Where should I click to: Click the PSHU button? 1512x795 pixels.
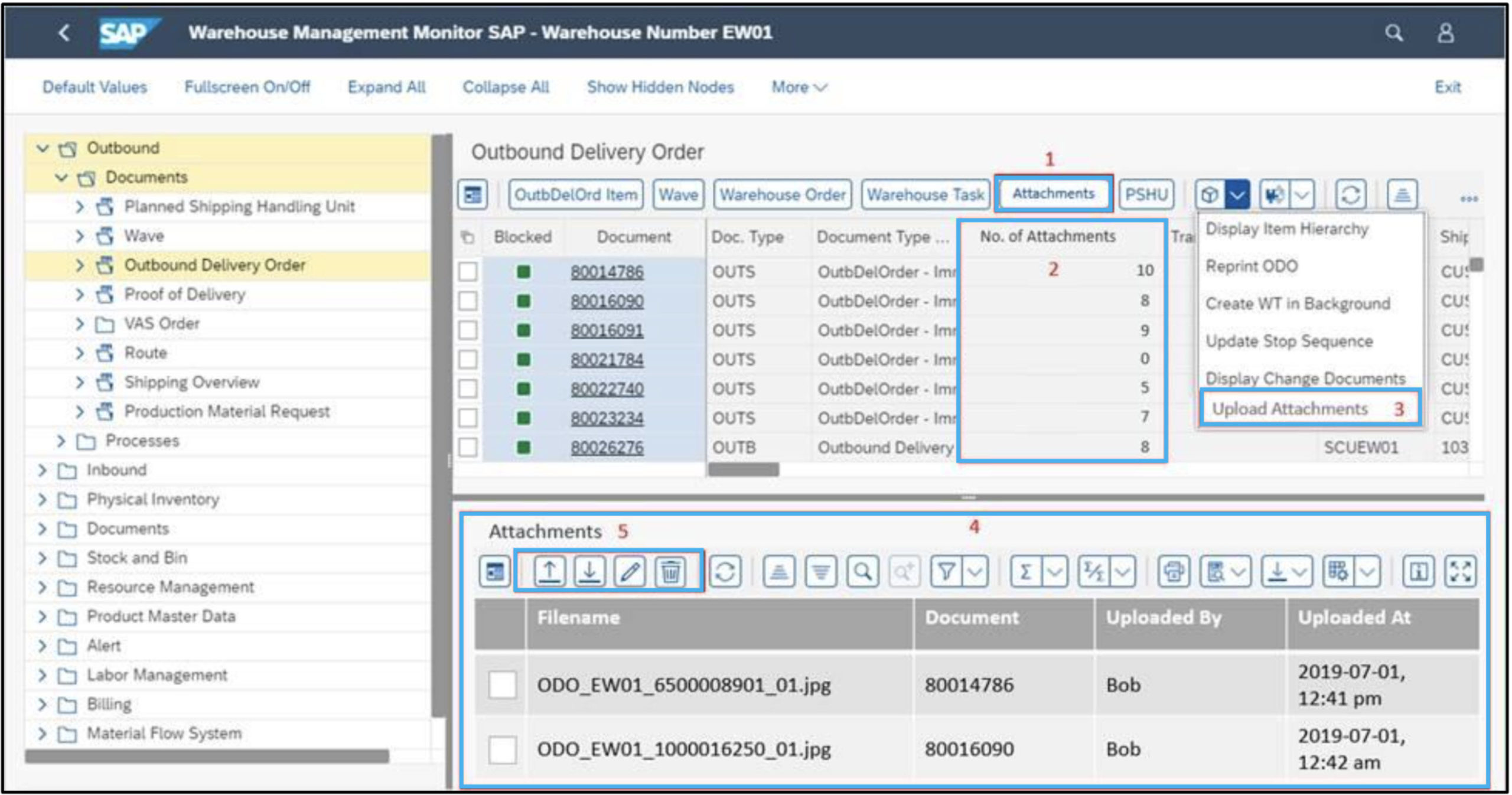[x=1146, y=194]
